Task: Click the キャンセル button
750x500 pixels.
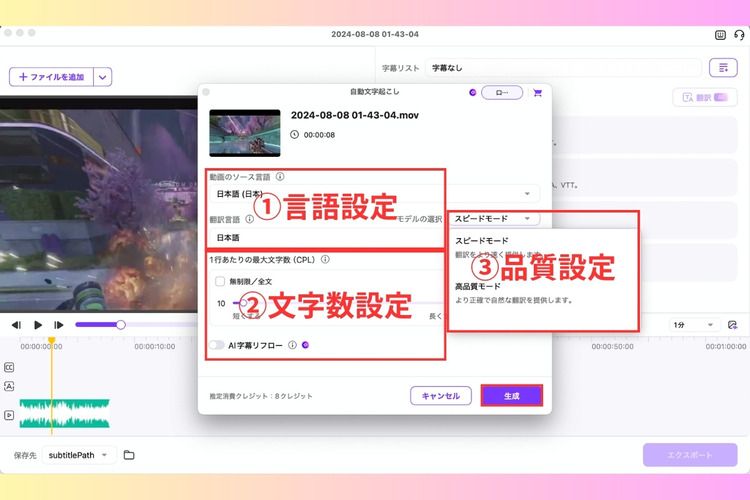Action: click(x=441, y=396)
